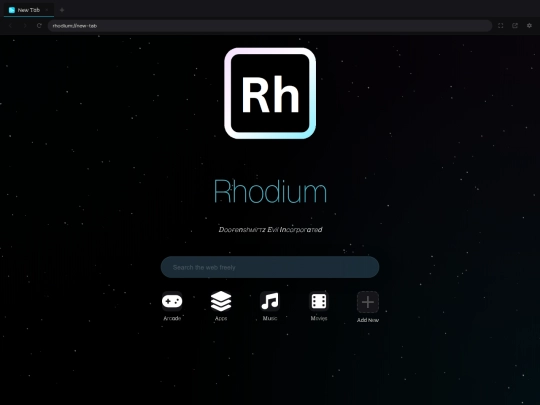
Task: Click the Search the web freely field
Action: [270, 267]
